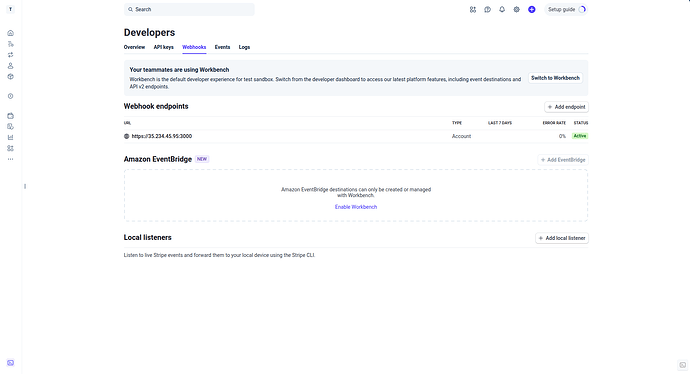The image size is (690, 374).
Task: Click Switch to Workbench button
Action: pos(555,78)
